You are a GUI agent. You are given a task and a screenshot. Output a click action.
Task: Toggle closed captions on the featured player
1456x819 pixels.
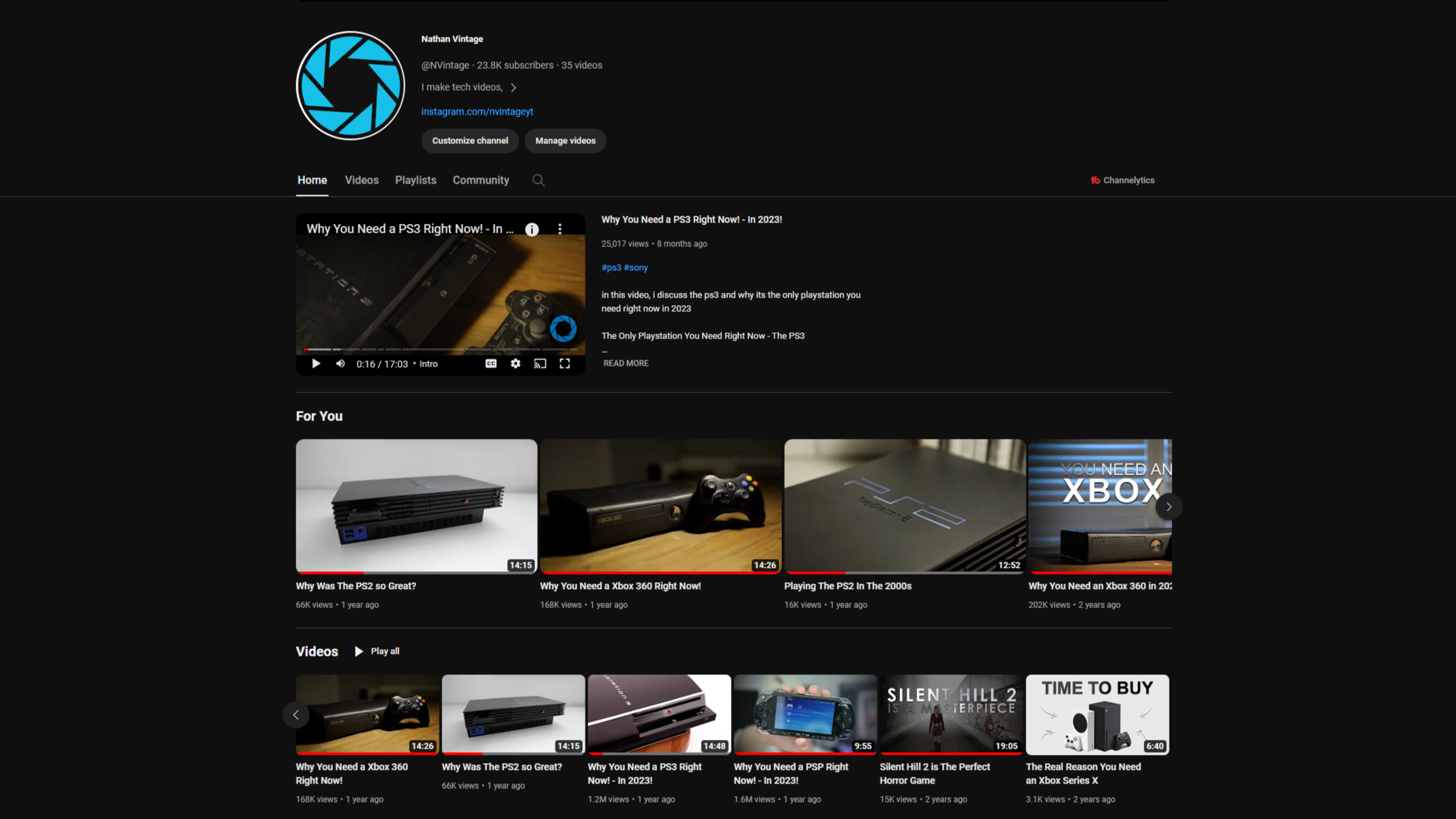tap(491, 364)
